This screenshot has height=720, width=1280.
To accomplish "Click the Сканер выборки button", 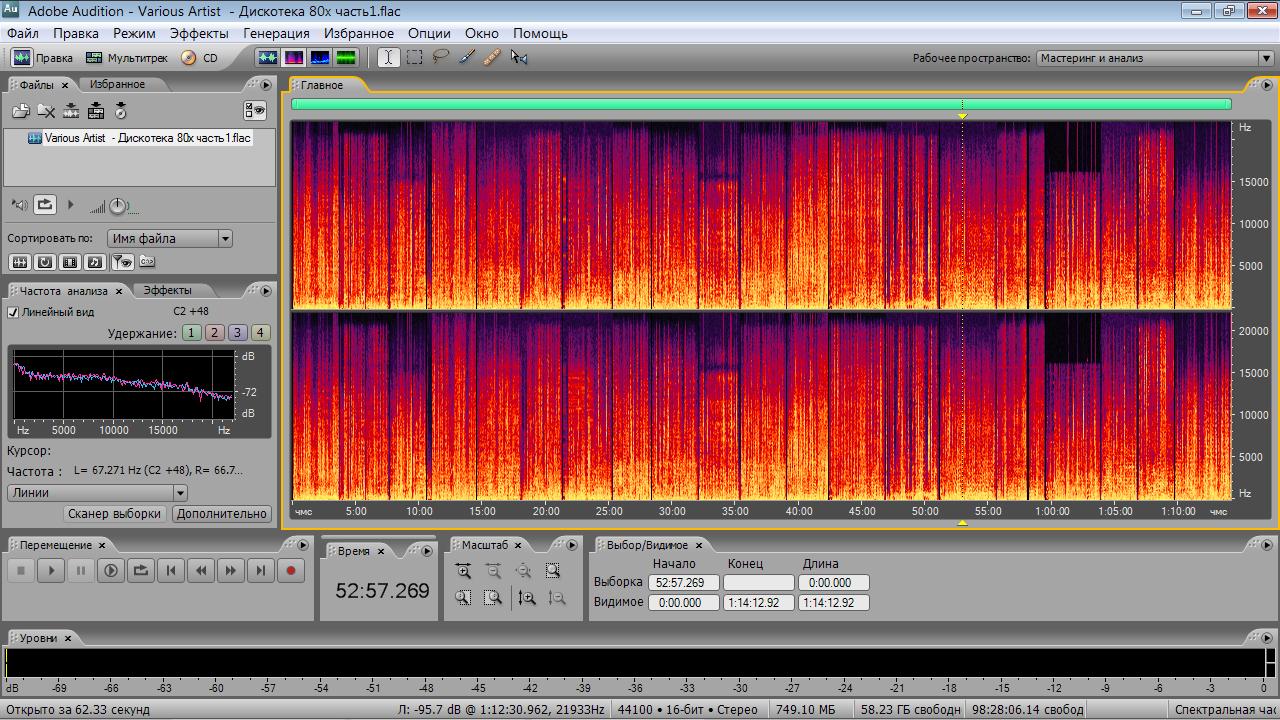I will click(x=114, y=514).
